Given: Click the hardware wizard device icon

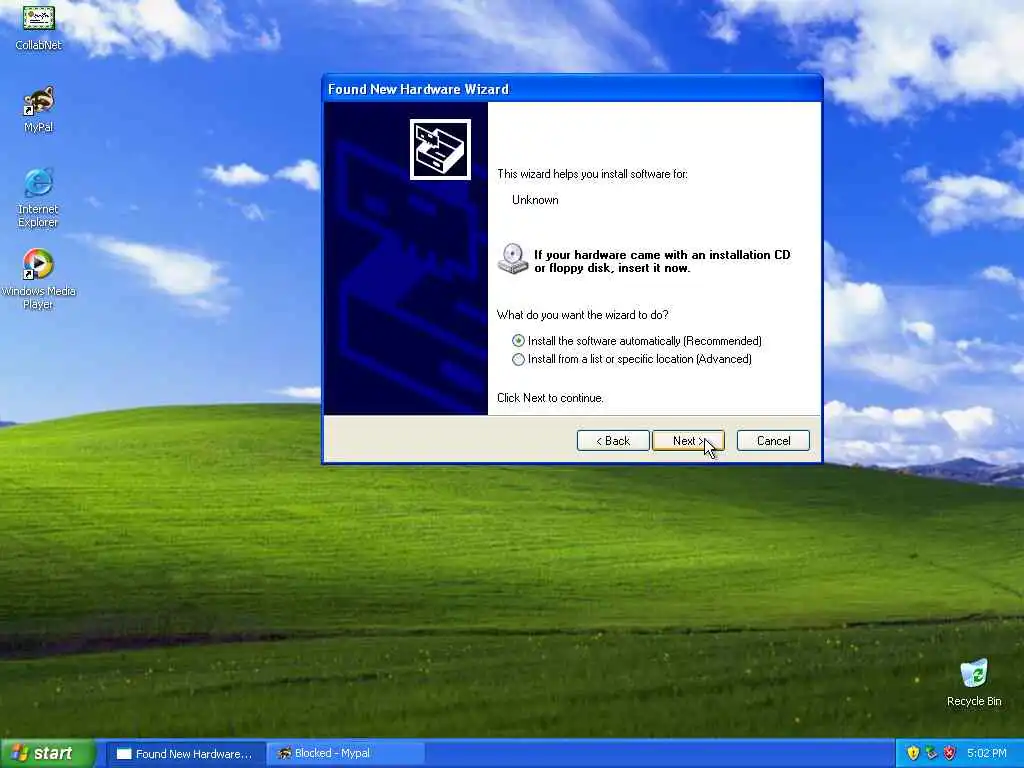Looking at the screenshot, I should (440, 150).
